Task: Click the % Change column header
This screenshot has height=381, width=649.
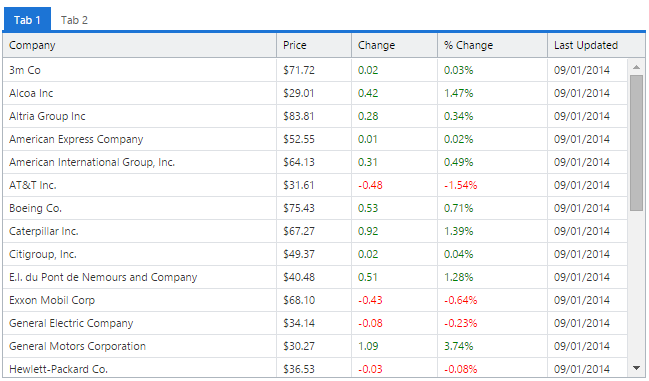Action: [x=493, y=45]
